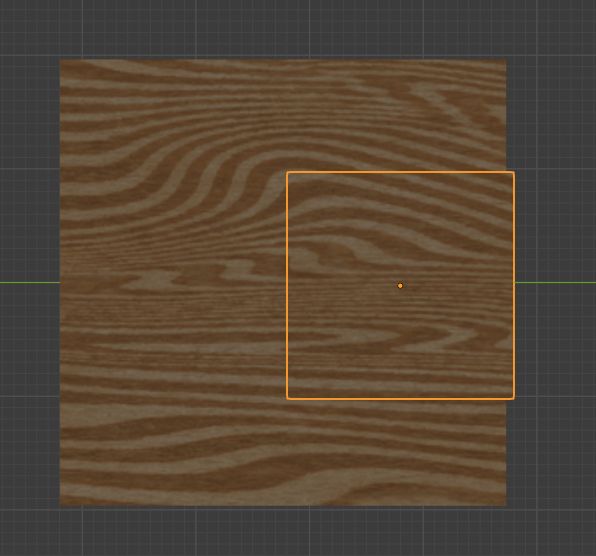Click the top-left corner of orange outline
This screenshot has width=596, height=556.
point(287,173)
